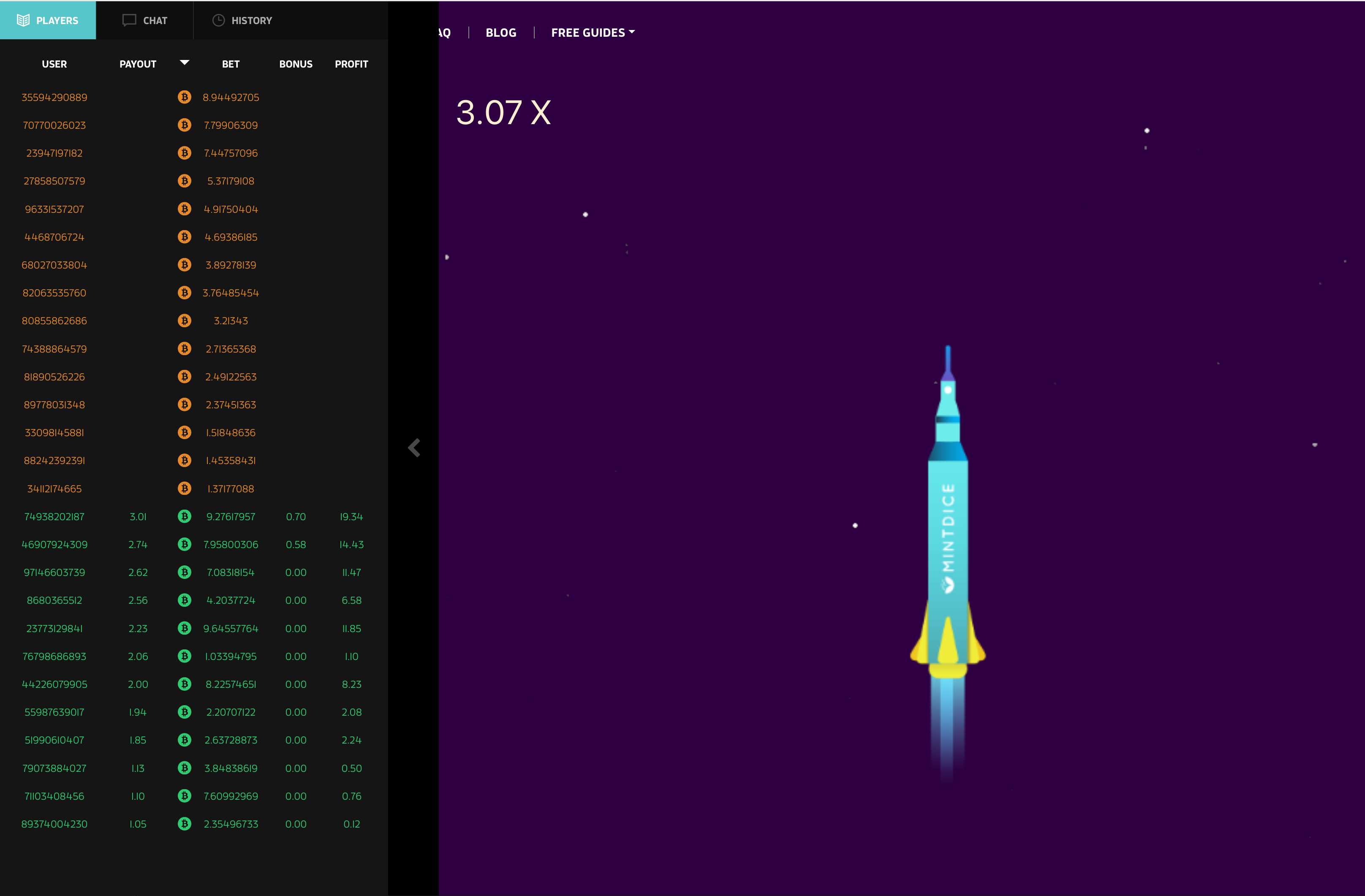
Task: Click profit value 11.85
Action: coord(351,628)
